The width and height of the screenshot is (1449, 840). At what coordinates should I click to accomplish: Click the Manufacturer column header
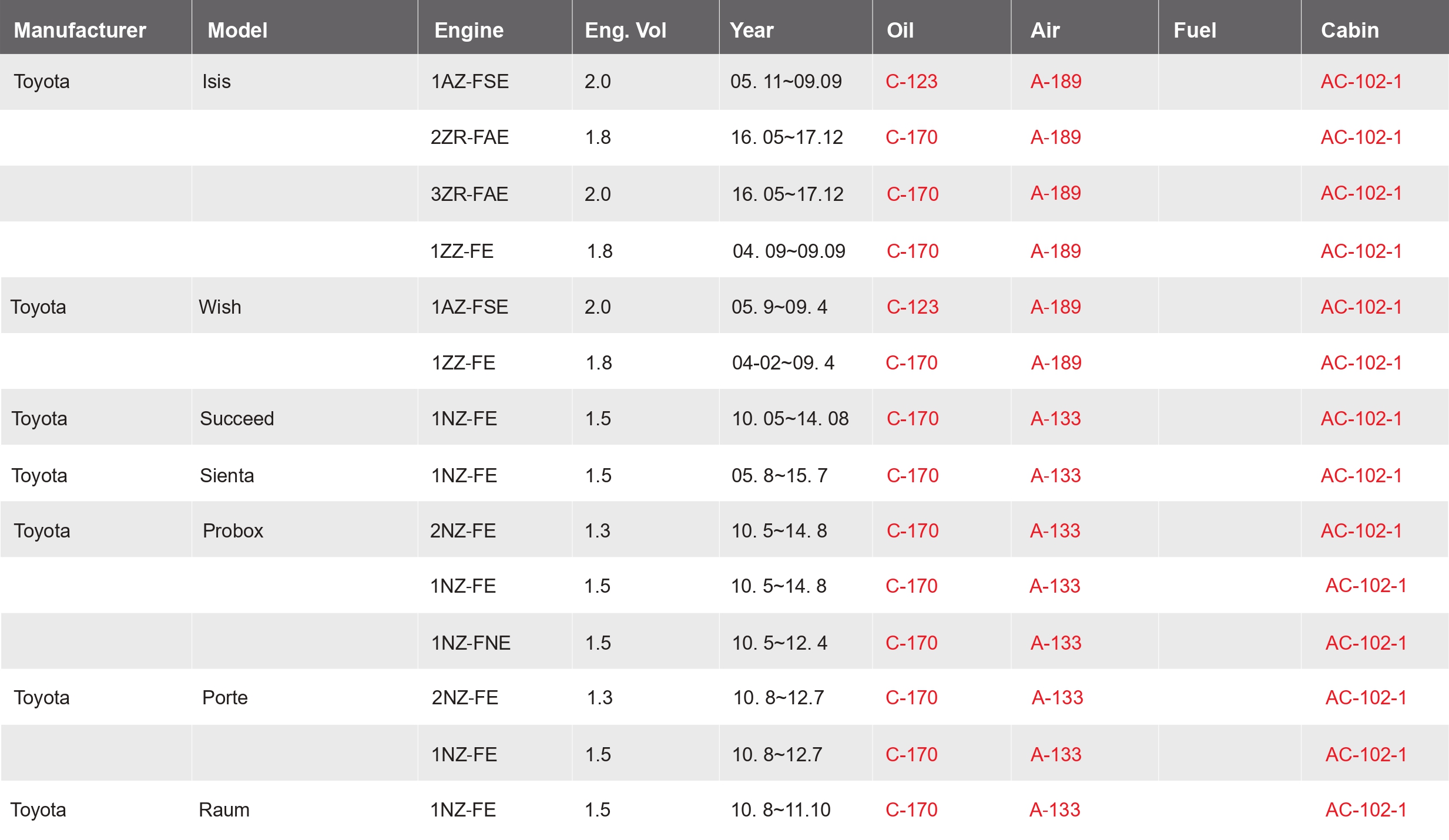pyautogui.click(x=80, y=30)
